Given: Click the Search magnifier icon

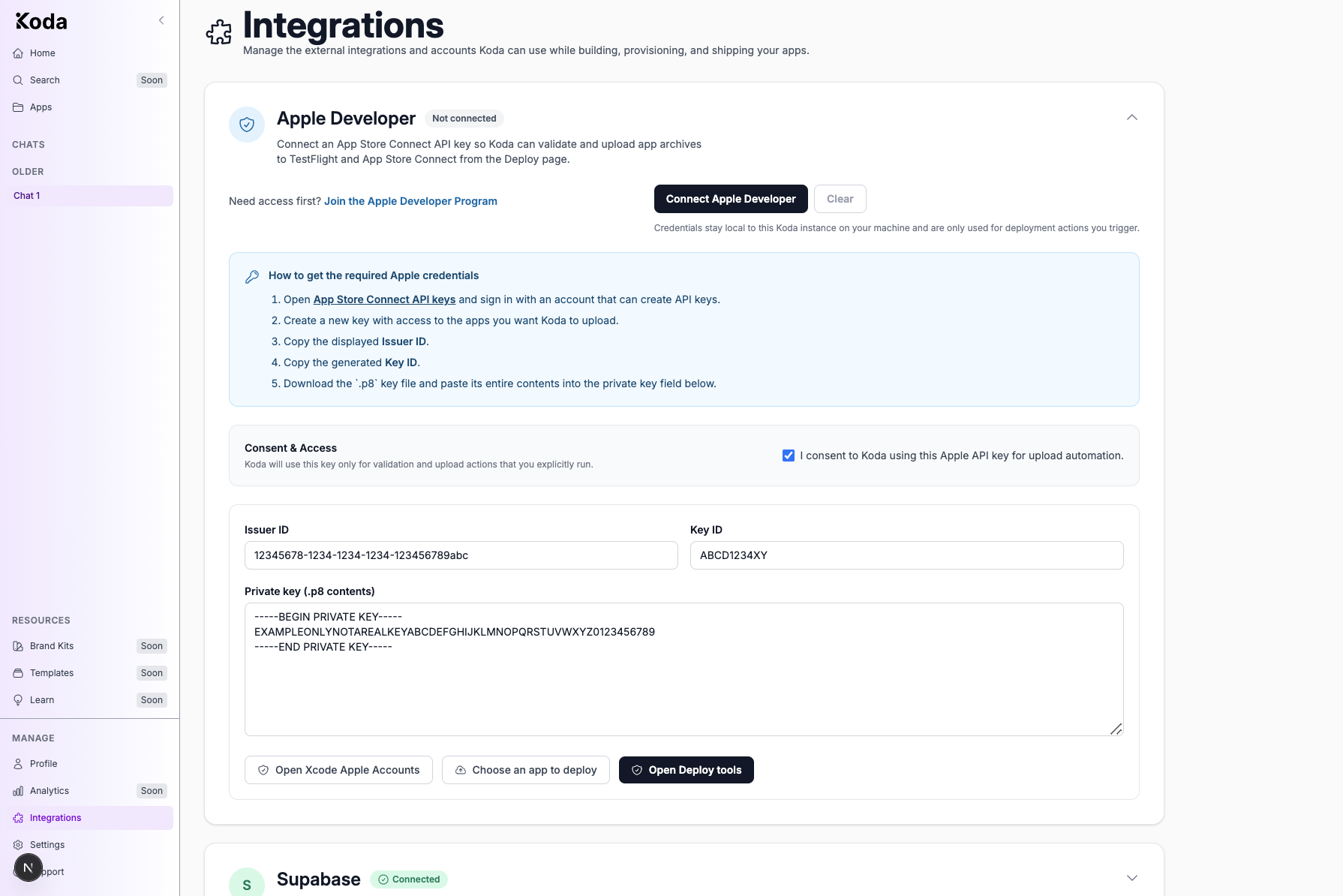Looking at the screenshot, I should 18,80.
